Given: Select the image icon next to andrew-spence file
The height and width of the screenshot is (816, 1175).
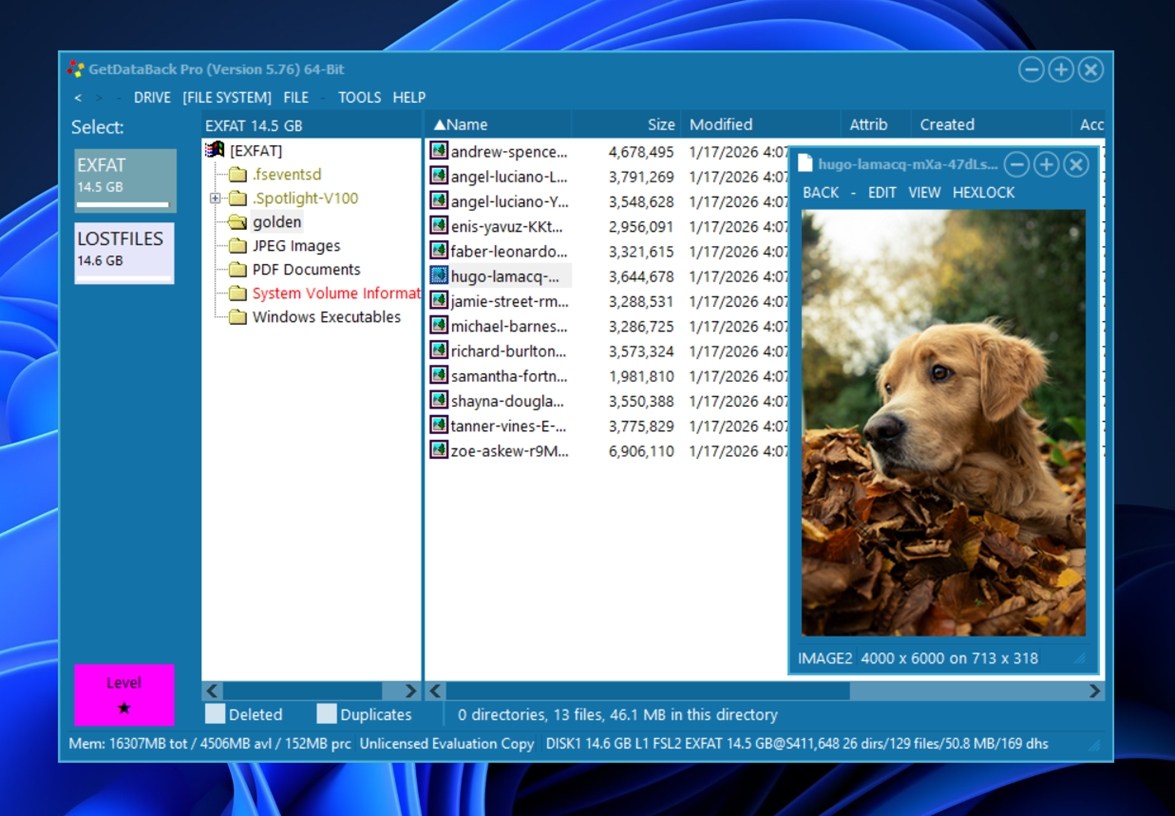Looking at the screenshot, I should [437, 150].
